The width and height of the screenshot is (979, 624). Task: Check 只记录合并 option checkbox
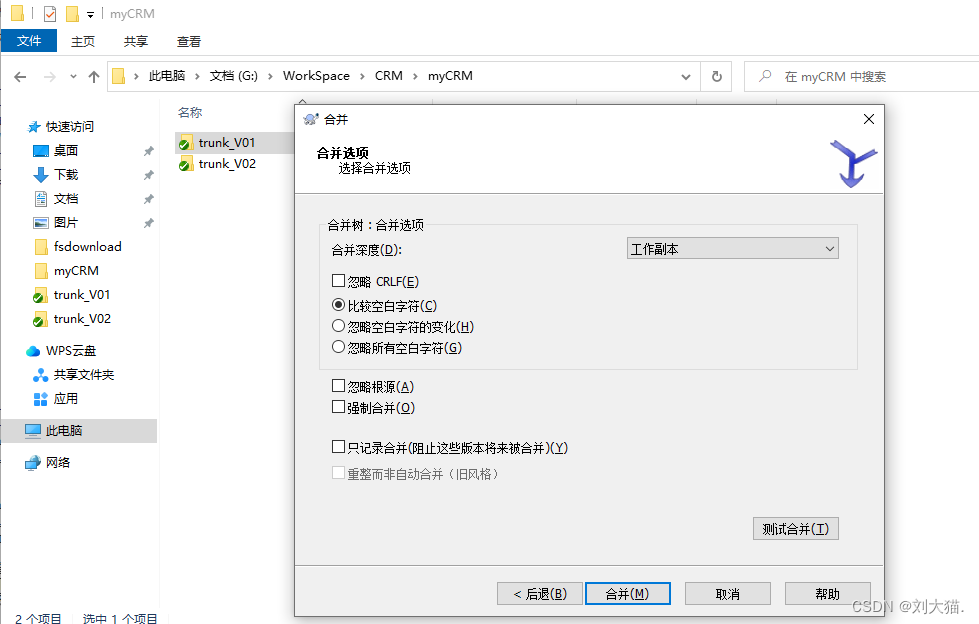coord(338,447)
